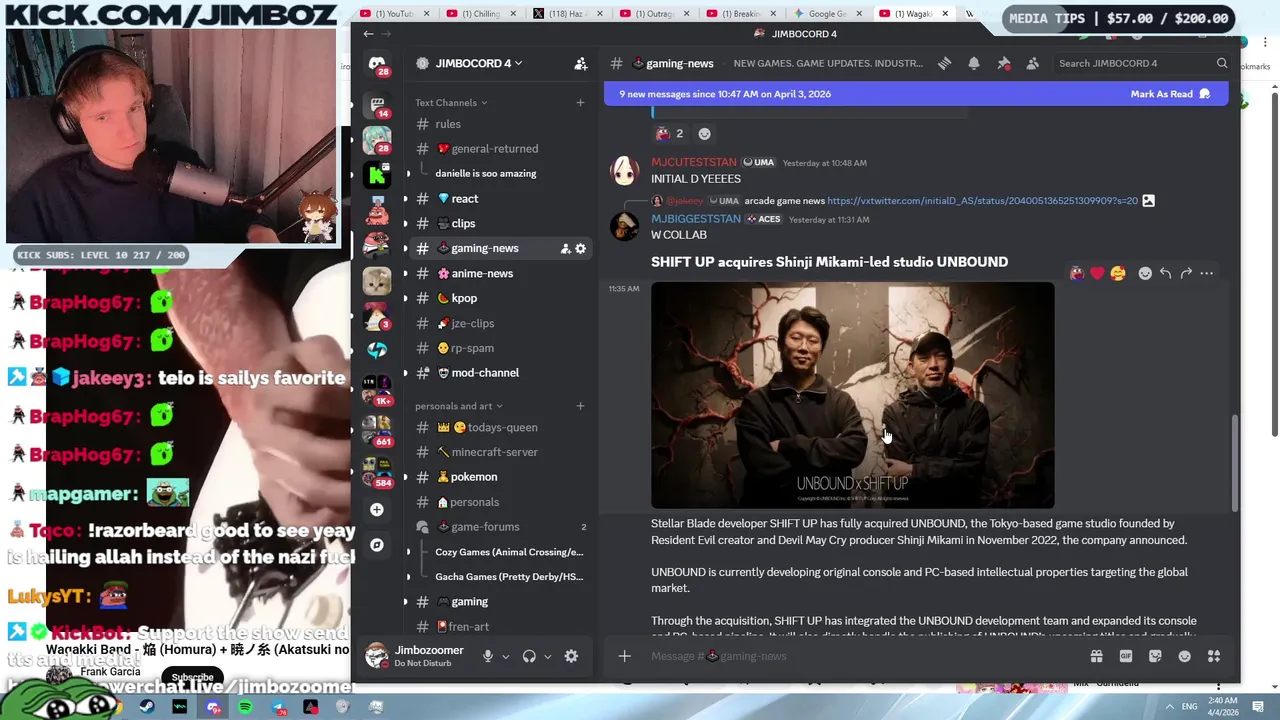The height and width of the screenshot is (720, 1280).
Task: Click Search JIMBOCORD 4 field
Action: tap(1143, 63)
